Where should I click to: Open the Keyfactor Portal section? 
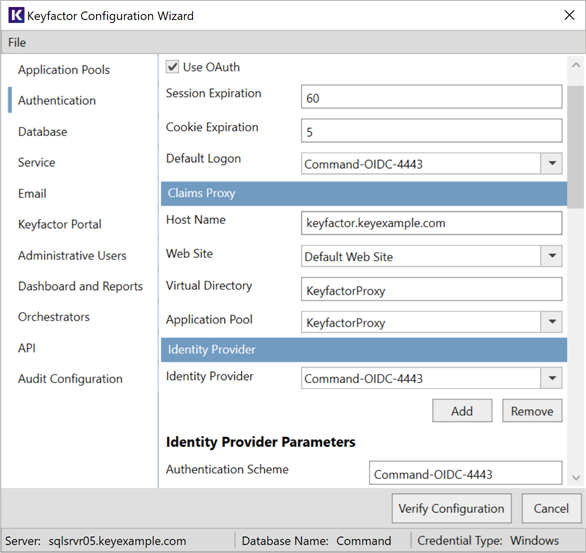(60, 224)
